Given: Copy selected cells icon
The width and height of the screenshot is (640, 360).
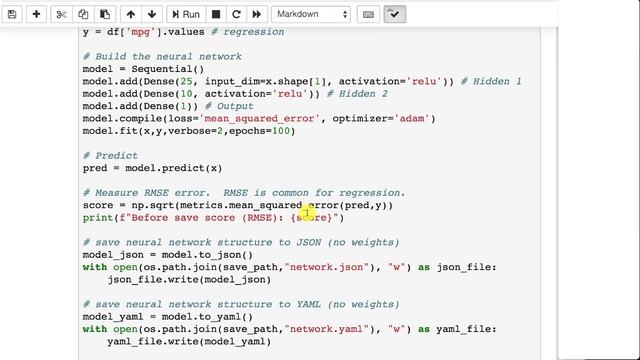Looking at the screenshot, I should [x=83, y=14].
